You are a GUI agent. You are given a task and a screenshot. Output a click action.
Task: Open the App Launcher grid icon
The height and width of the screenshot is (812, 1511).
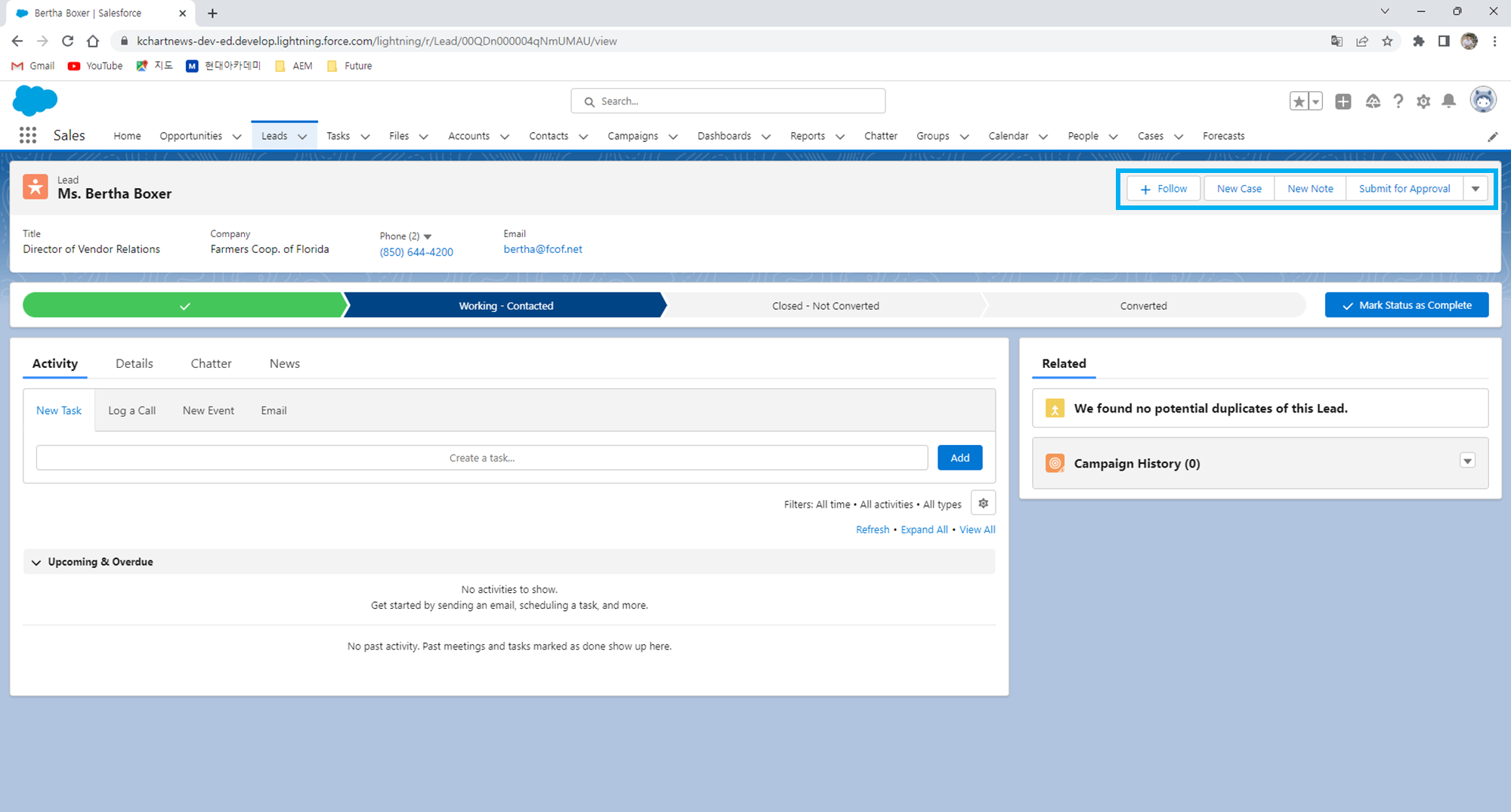[28, 135]
